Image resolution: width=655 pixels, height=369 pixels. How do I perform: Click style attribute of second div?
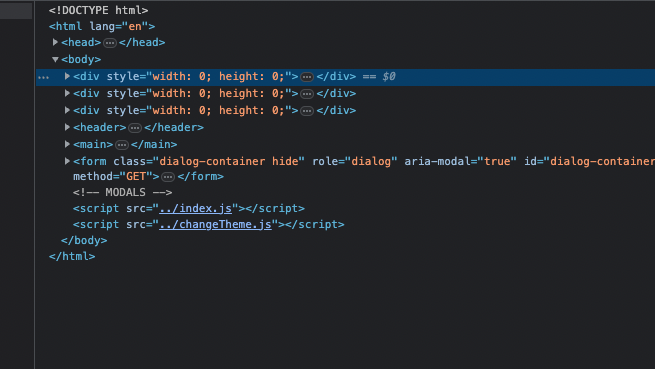[x=199, y=93]
